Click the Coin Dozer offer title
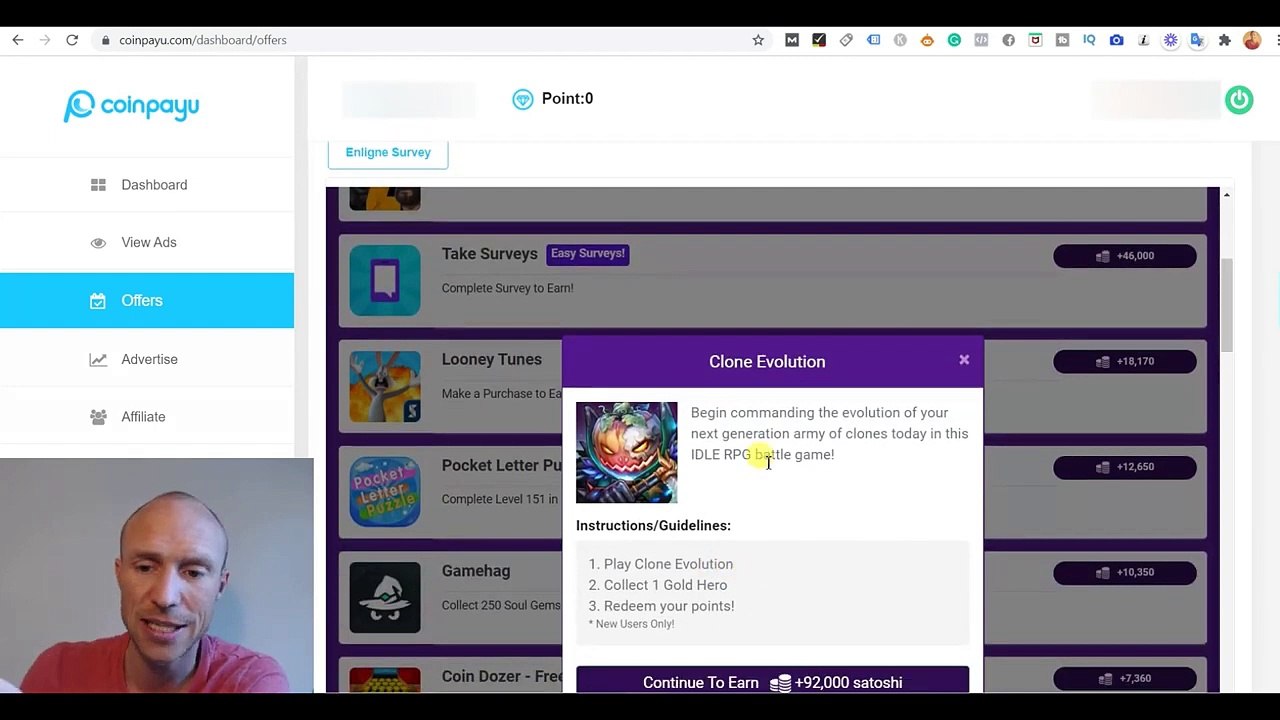 pos(502,677)
